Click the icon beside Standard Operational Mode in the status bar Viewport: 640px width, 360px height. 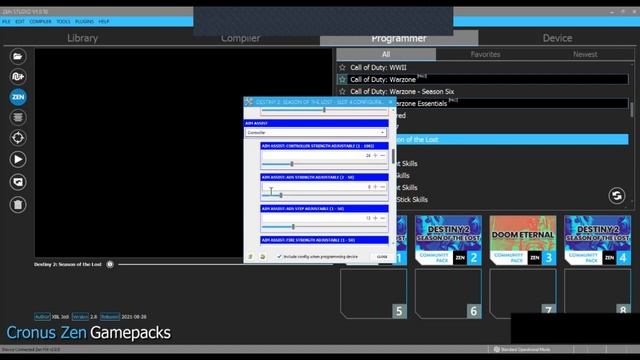point(496,349)
